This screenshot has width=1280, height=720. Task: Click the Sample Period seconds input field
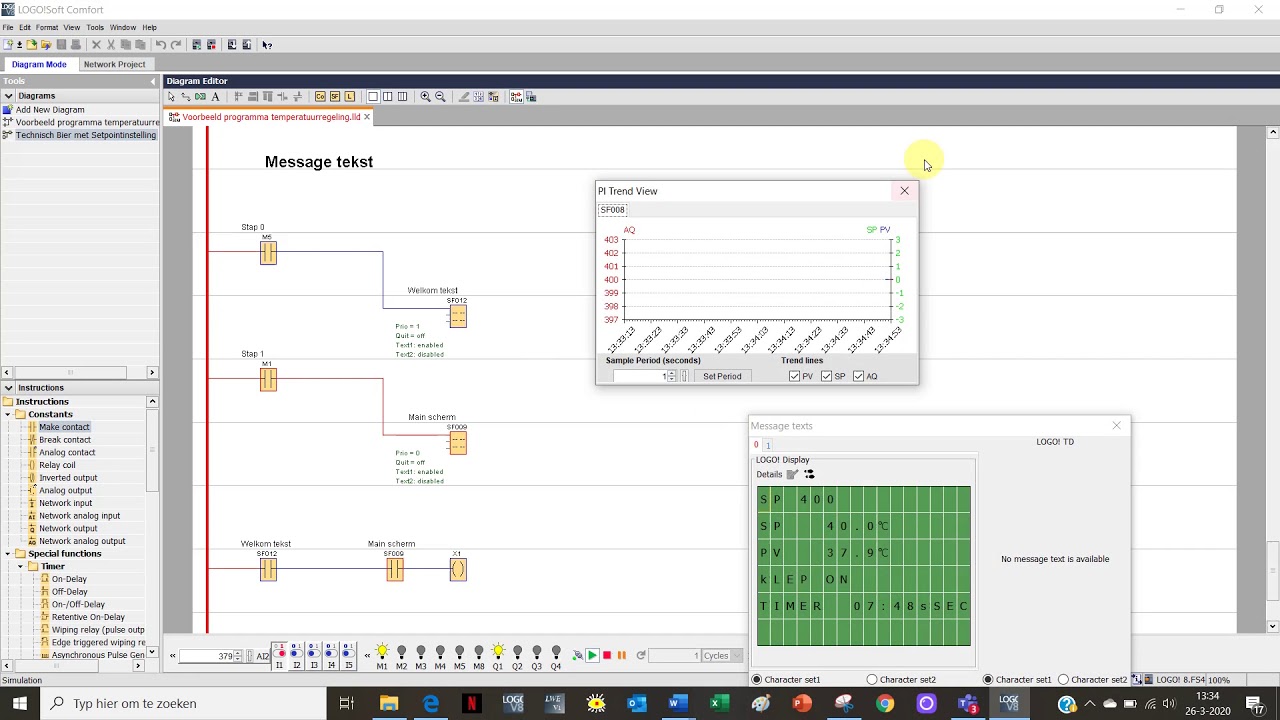pyautogui.click(x=640, y=377)
